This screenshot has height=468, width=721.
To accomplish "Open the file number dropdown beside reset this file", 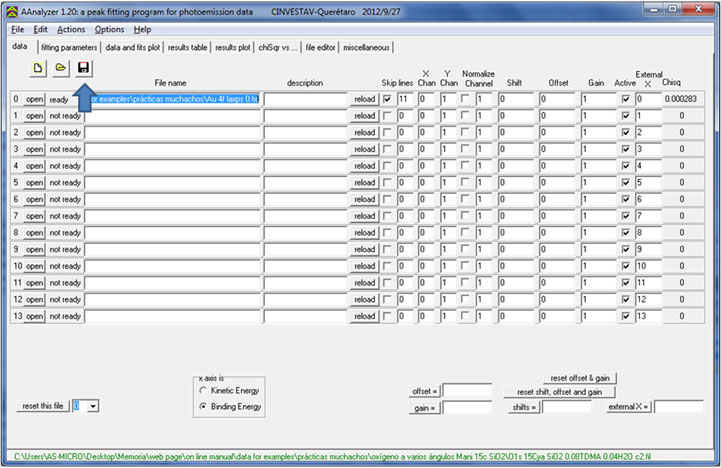I will (x=93, y=405).
